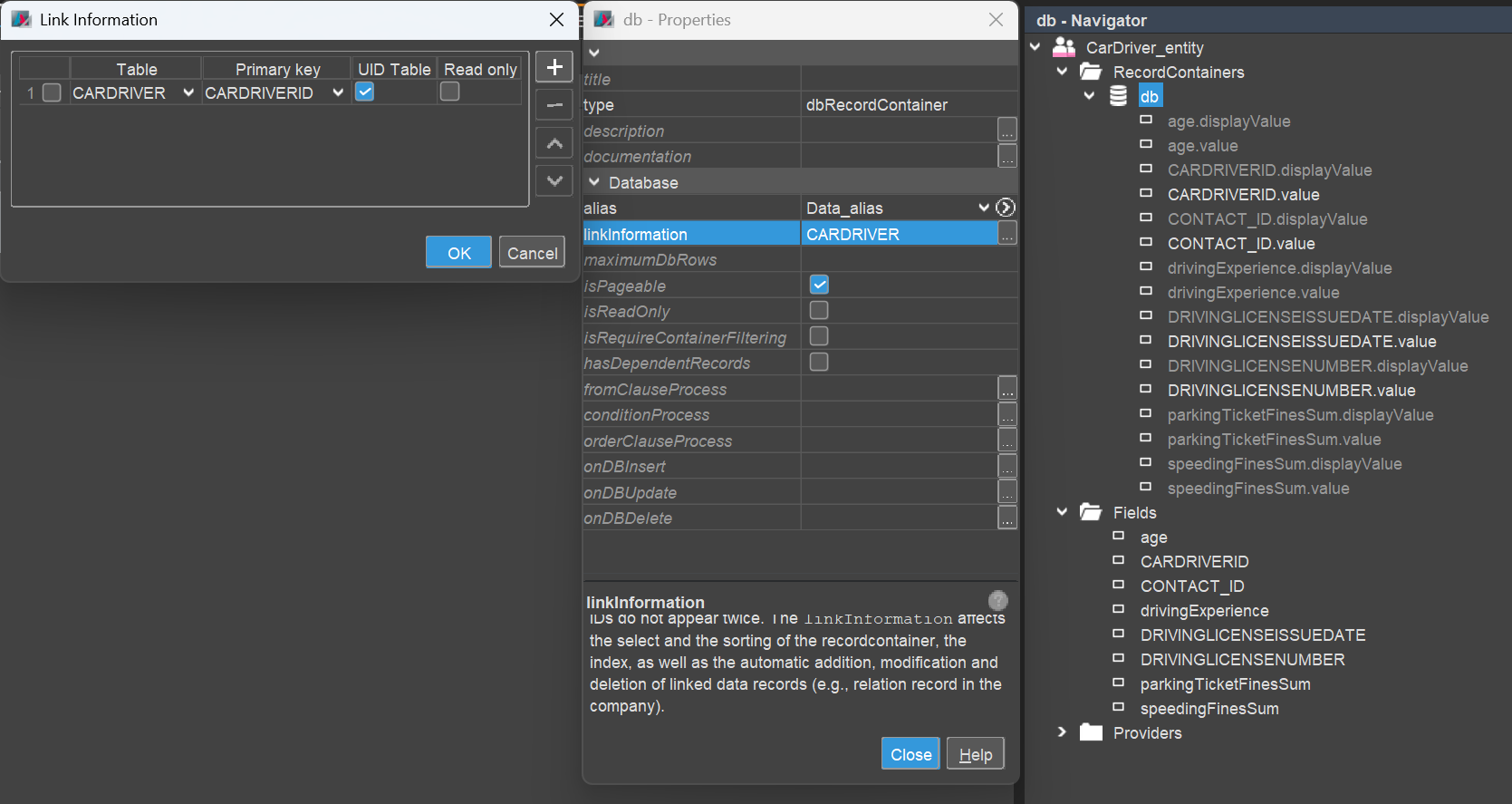The height and width of the screenshot is (804, 1512).
Task: Click the arrow icon beside Data_alias
Action: 1005,208
